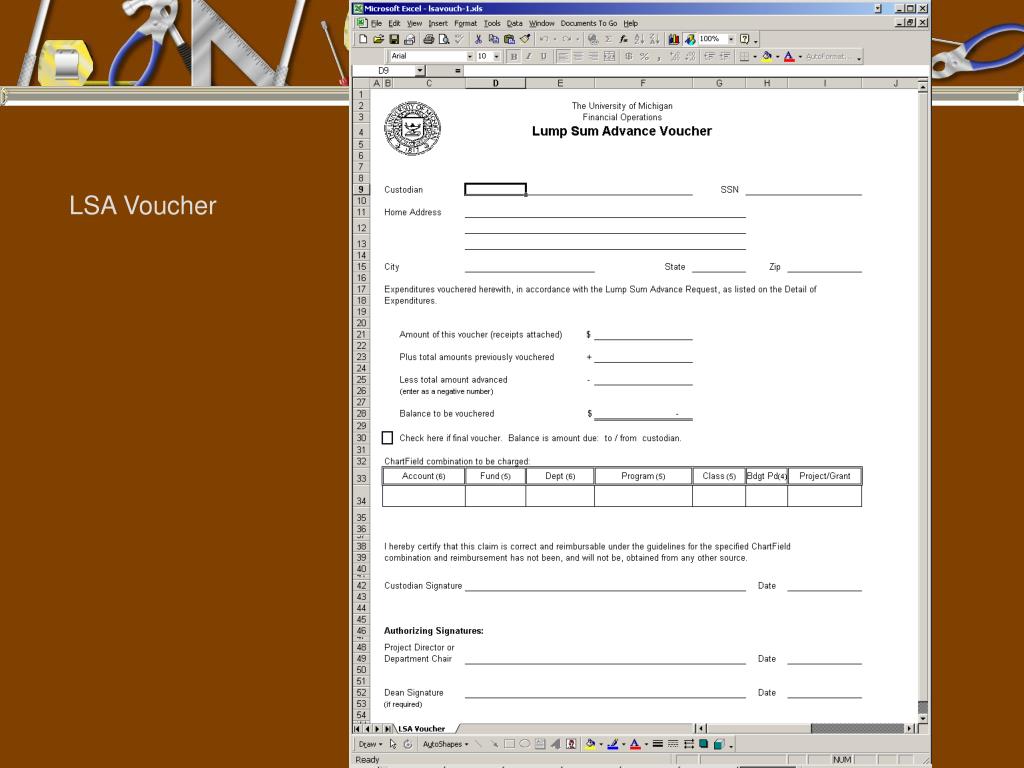1024x768 pixels.
Task: Click the formula bar equals button
Action: click(458, 71)
